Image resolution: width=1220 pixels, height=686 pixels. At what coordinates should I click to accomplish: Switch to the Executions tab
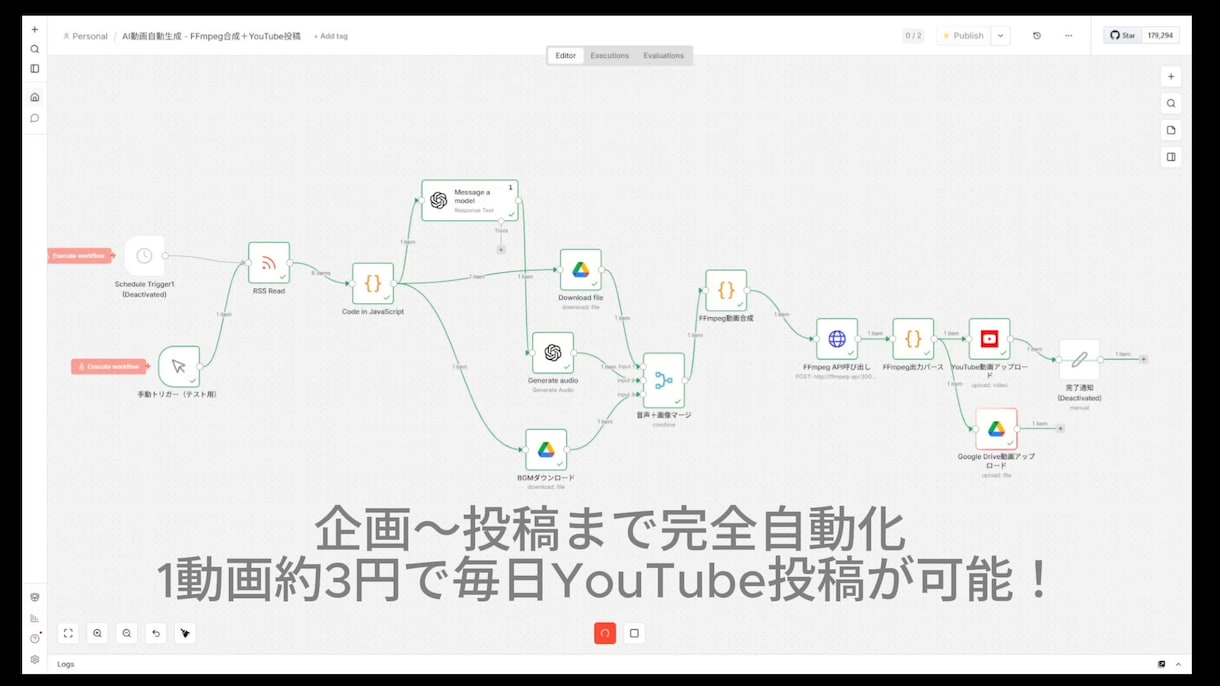pyautogui.click(x=610, y=56)
